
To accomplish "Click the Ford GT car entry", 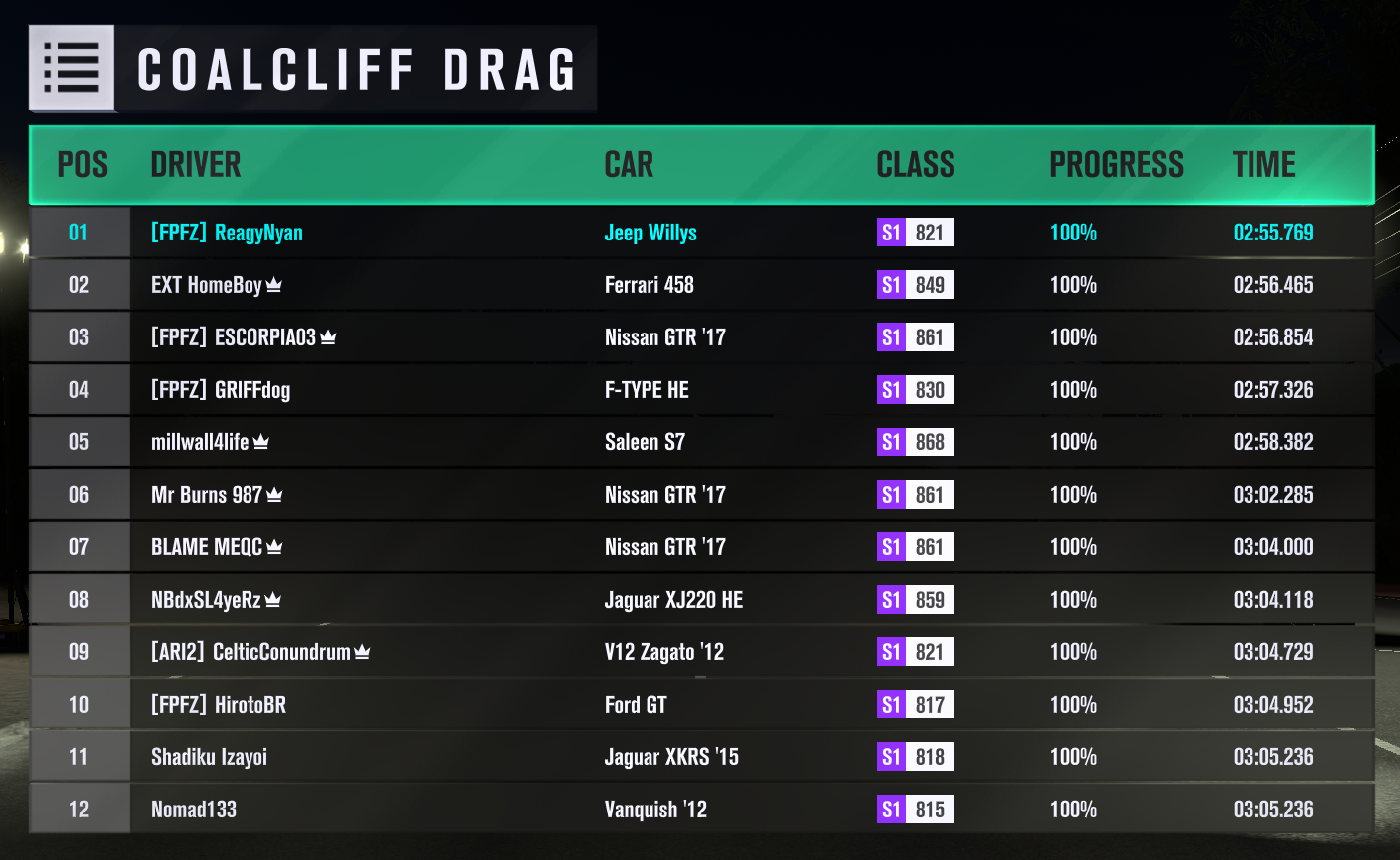I will (636, 705).
